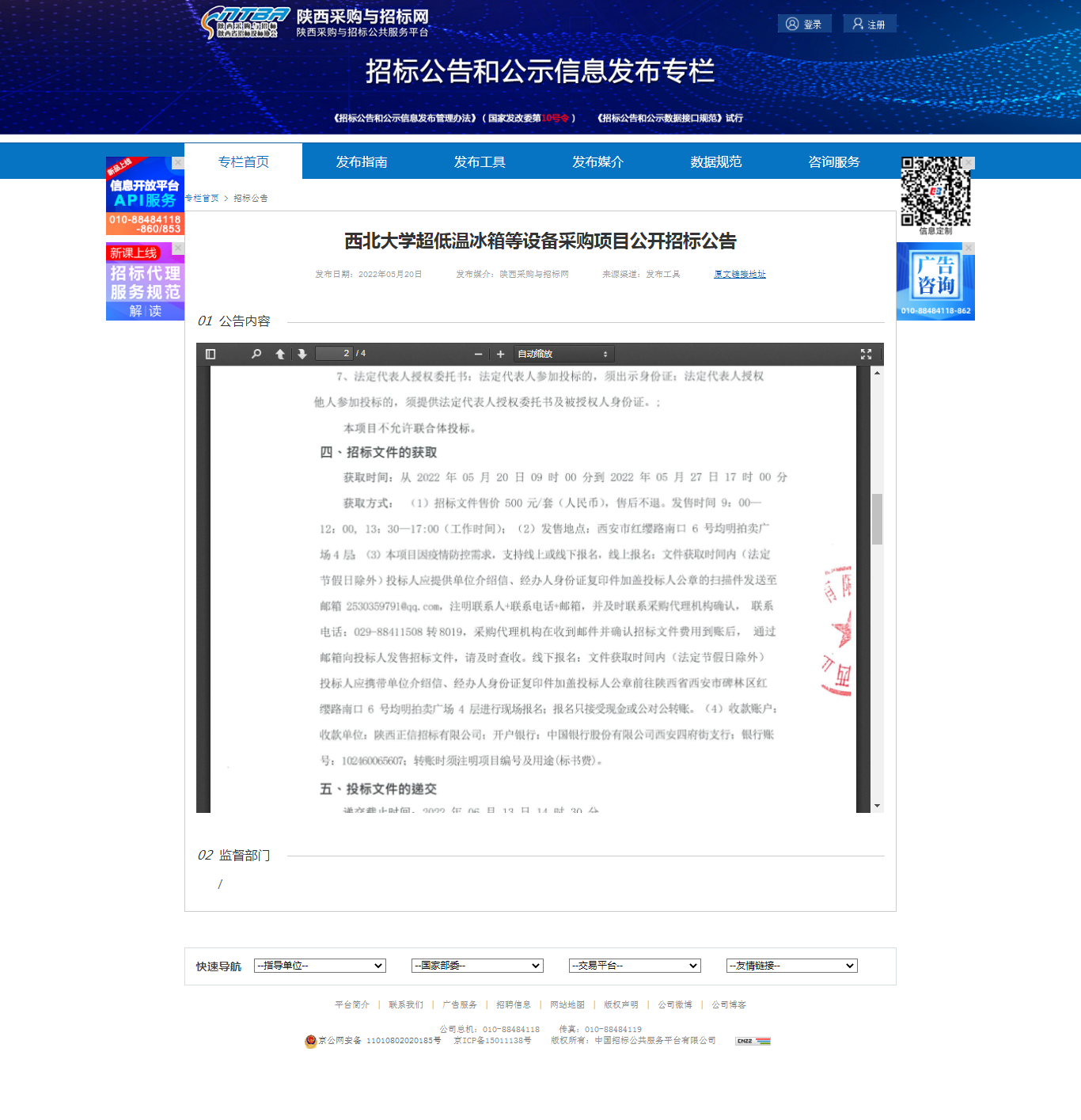Close the API服务 advertisement banner

coord(178,162)
